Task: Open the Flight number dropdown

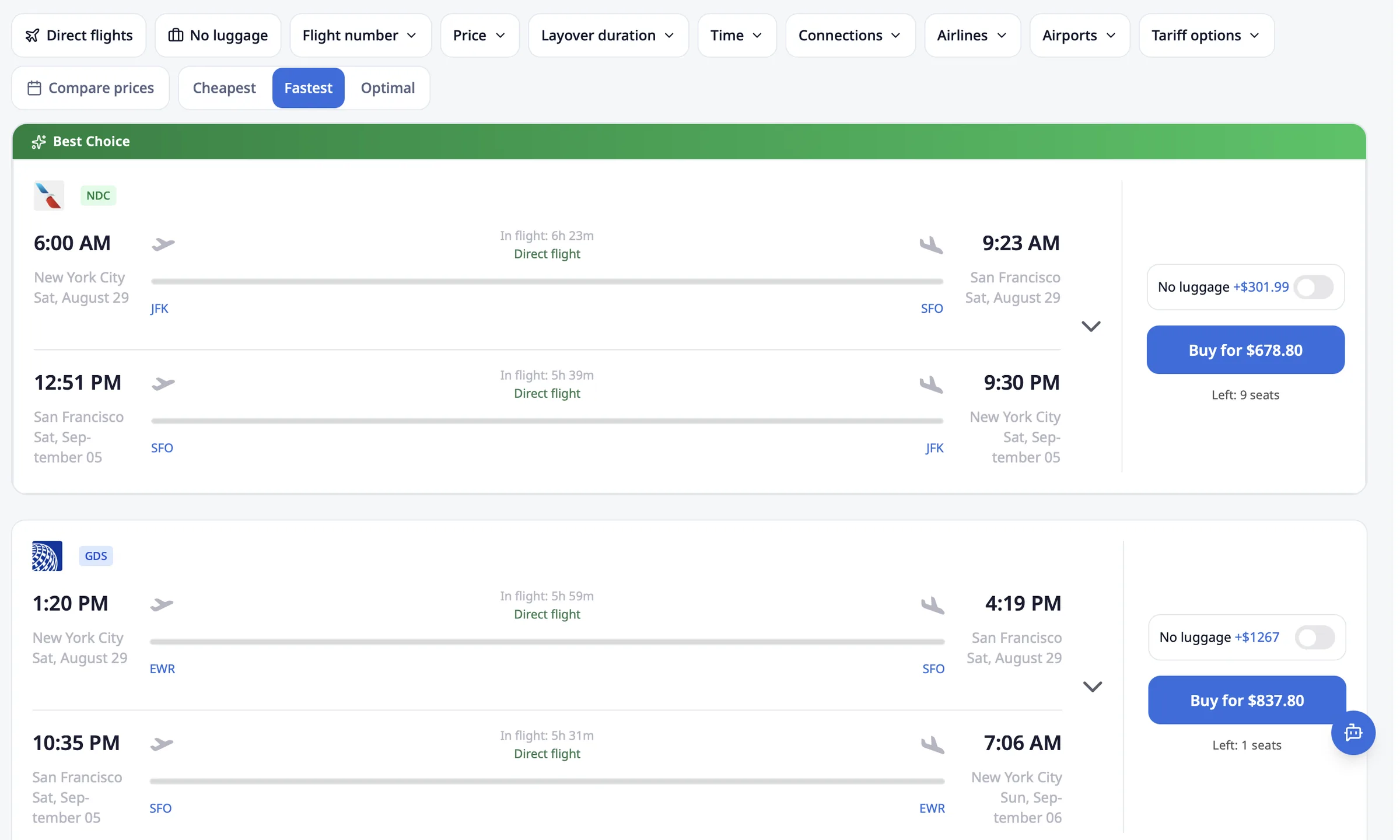Action: (x=360, y=36)
